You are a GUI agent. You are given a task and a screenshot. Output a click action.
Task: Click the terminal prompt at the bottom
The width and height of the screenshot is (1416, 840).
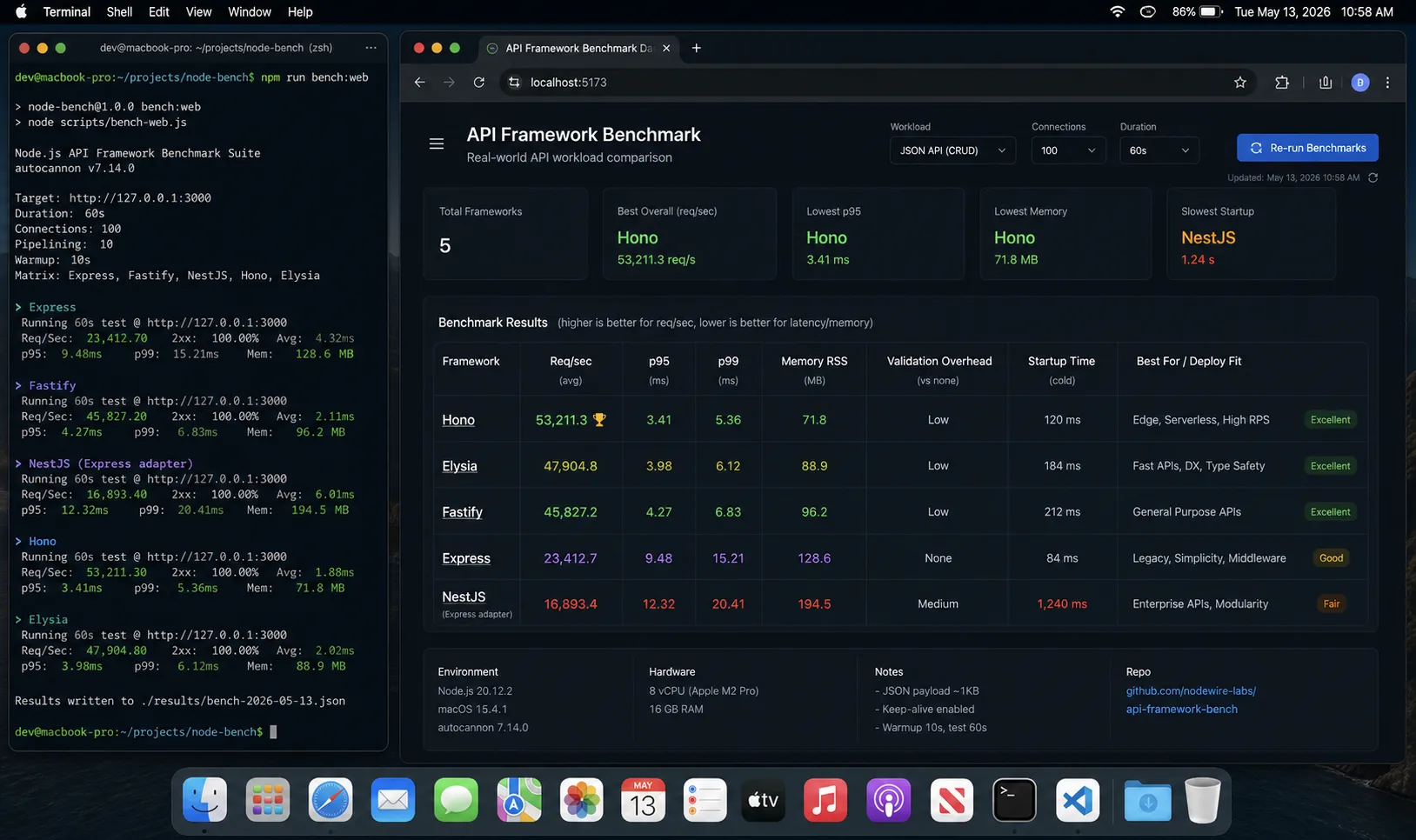tap(145, 732)
